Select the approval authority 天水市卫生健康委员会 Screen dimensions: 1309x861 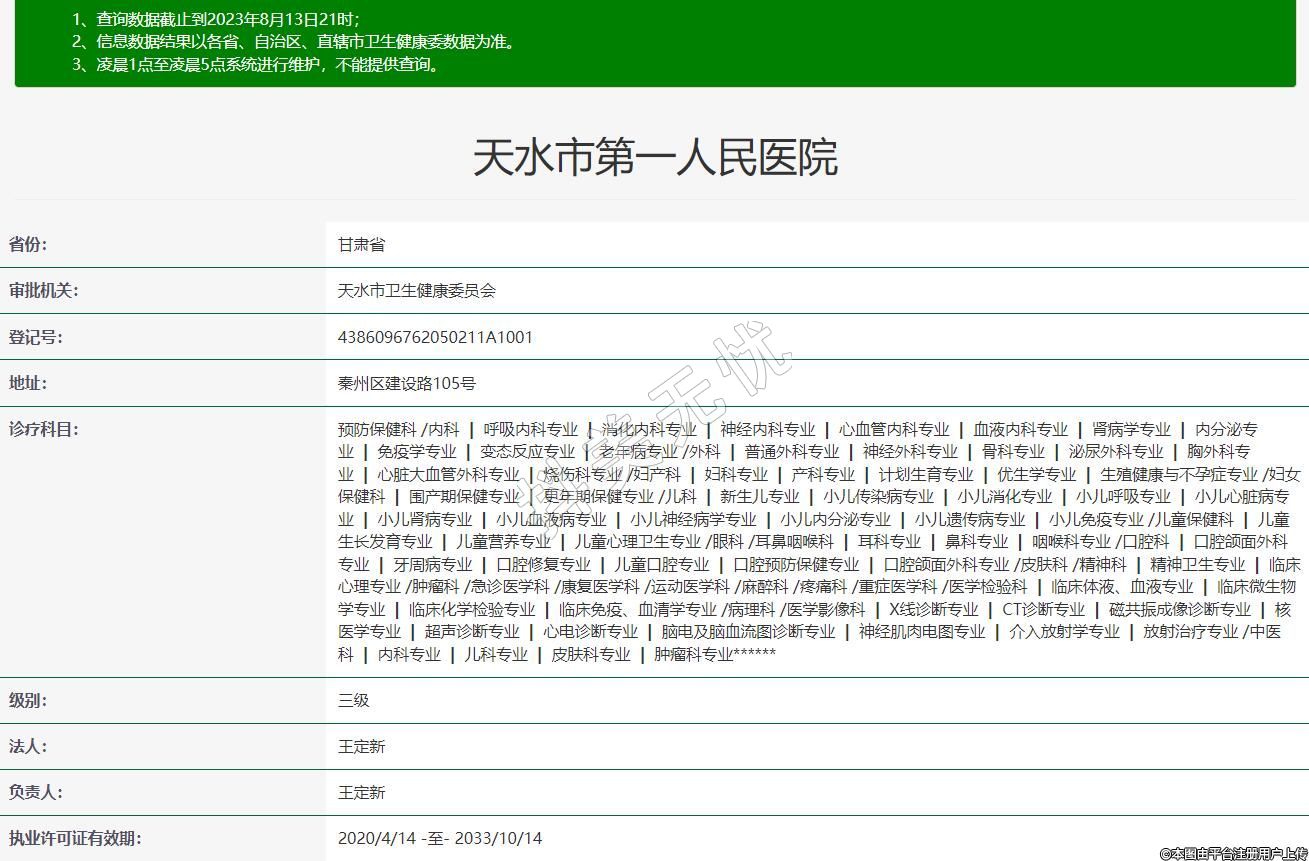(416, 291)
